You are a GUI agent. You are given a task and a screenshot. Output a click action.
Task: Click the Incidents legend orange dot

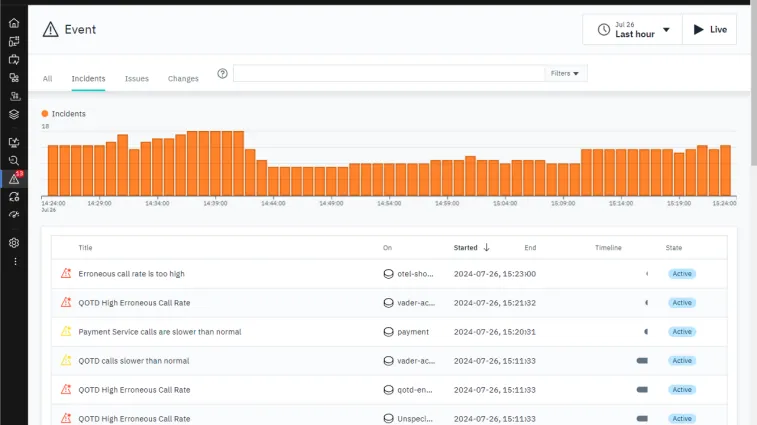[45, 113]
